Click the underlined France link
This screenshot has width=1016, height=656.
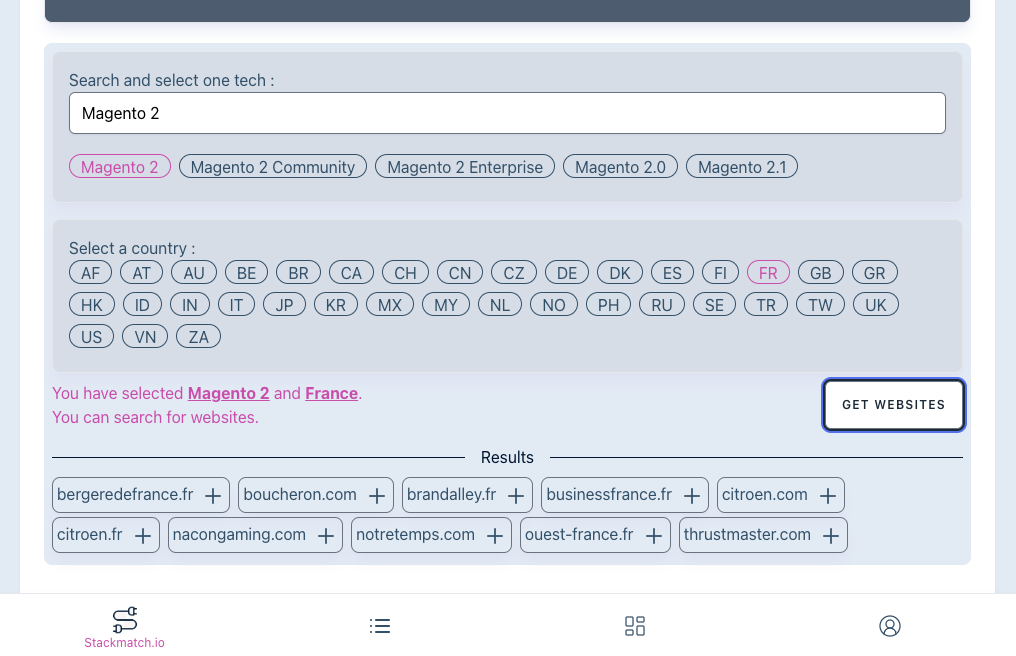click(332, 393)
